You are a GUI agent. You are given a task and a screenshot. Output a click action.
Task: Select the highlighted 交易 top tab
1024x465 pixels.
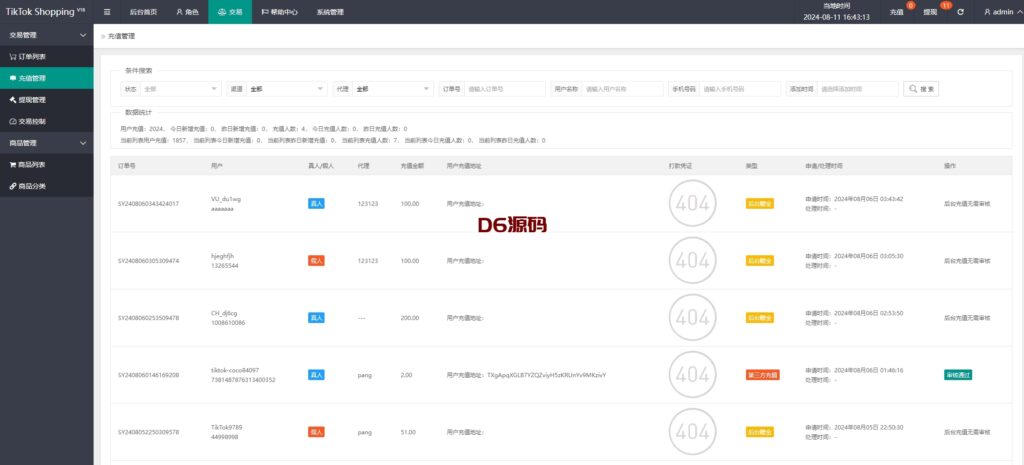230,12
